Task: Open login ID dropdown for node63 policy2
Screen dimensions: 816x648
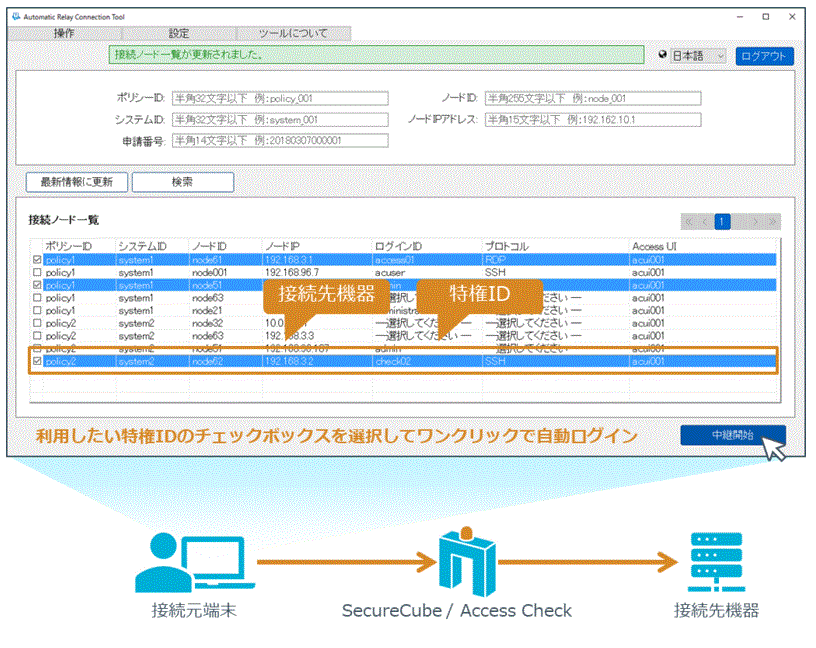Action: click(x=425, y=337)
